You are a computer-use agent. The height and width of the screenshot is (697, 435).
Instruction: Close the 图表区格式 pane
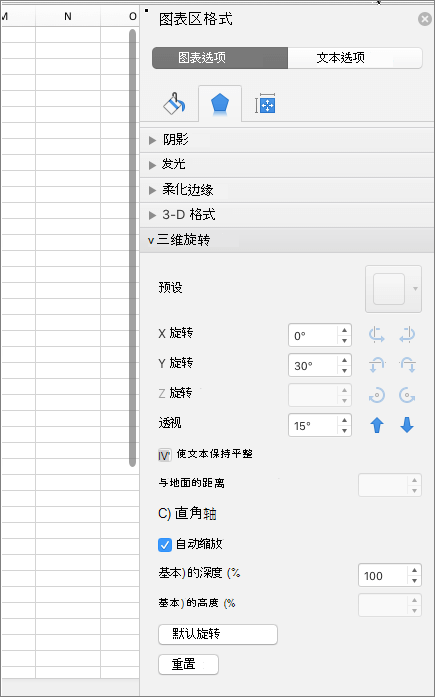[425, 19]
